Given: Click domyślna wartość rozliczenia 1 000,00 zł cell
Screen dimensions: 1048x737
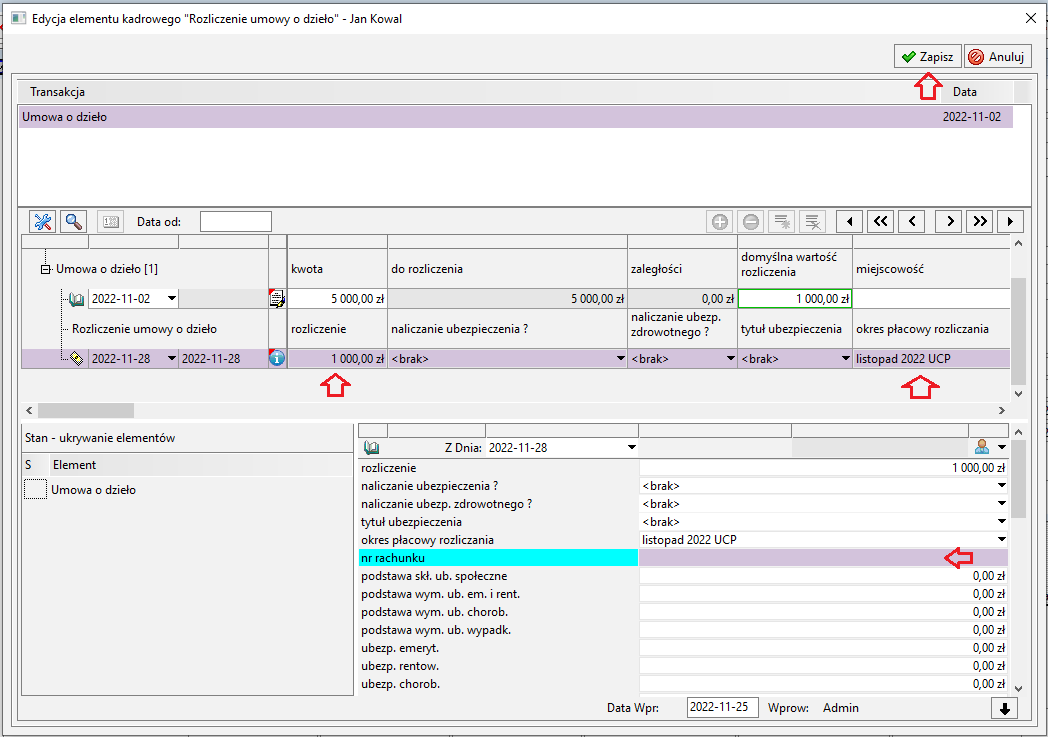Looking at the screenshot, I should [x=795, y=299].
